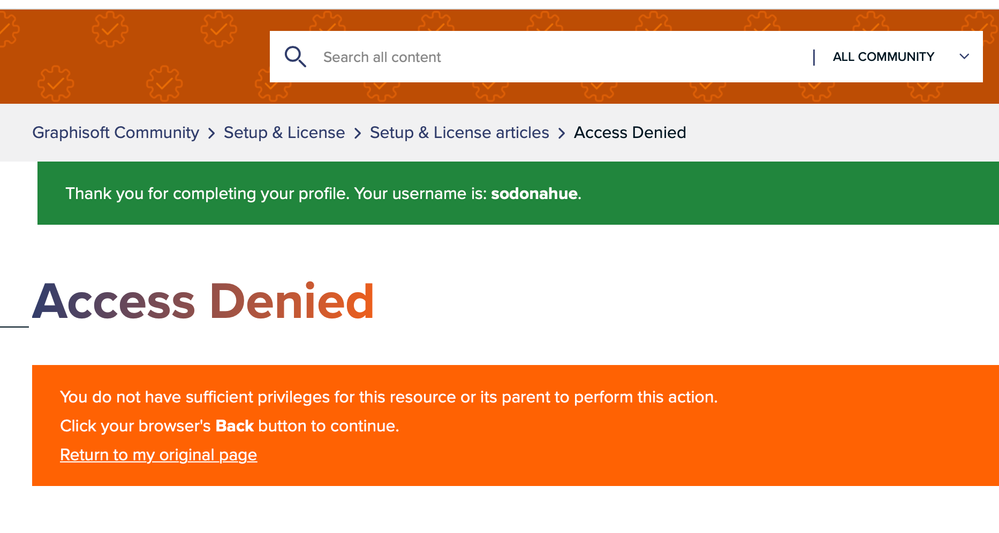Expand the search scope chevron arrow

[964, 57]
